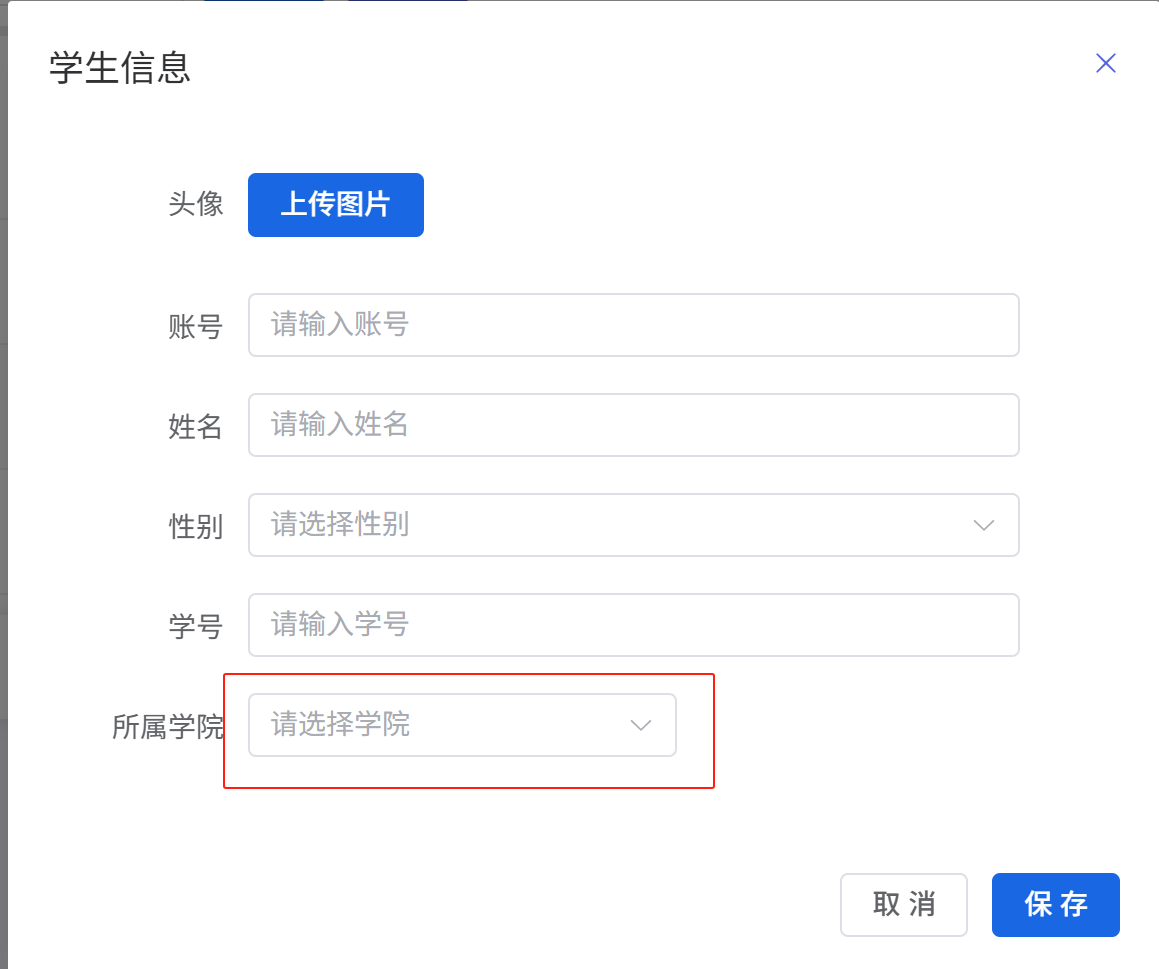Select the 学号 input field
Viewport: 1159px width, 969px height.
(x=633, y=625)
